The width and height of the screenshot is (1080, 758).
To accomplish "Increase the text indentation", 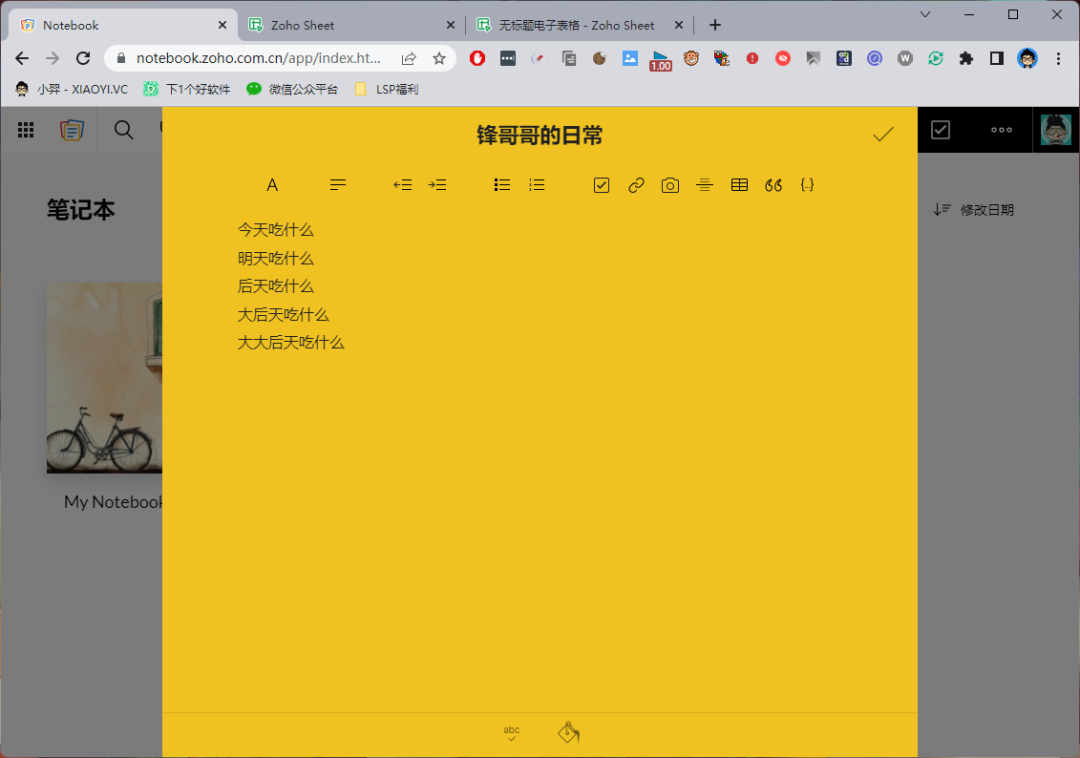I will [x=437, y=184].
